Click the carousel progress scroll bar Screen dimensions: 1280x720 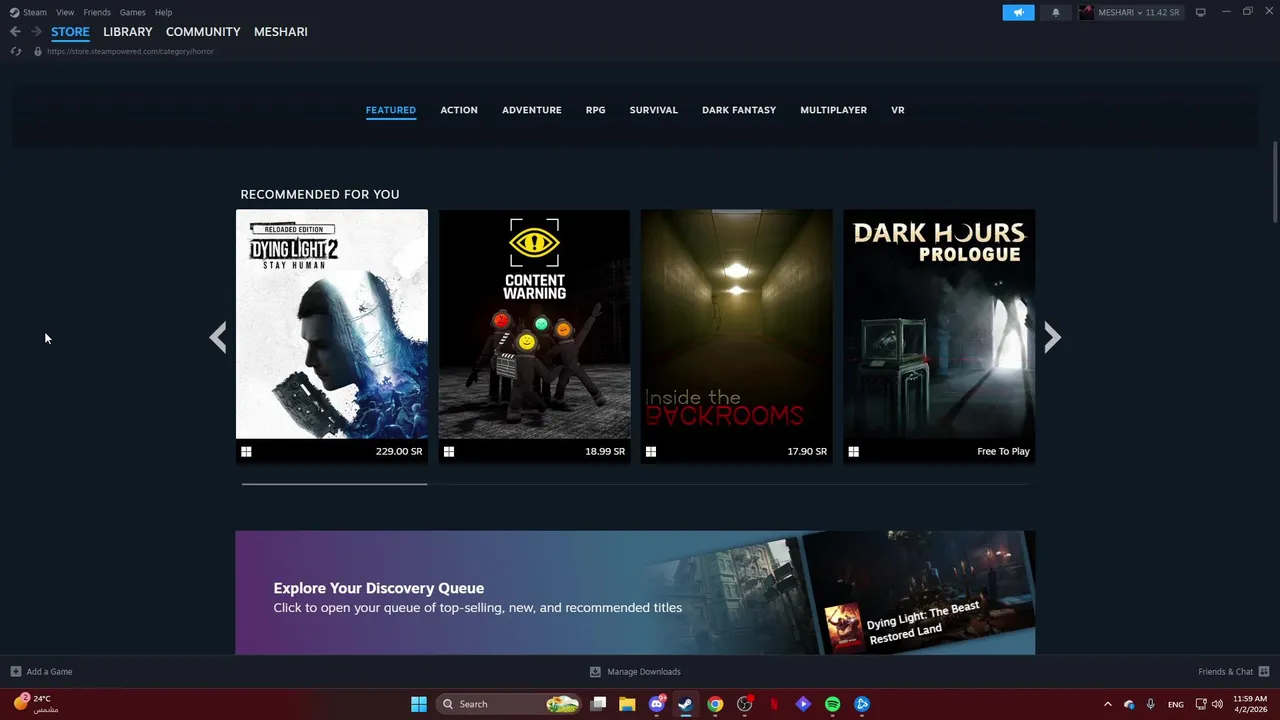point(635,484)
